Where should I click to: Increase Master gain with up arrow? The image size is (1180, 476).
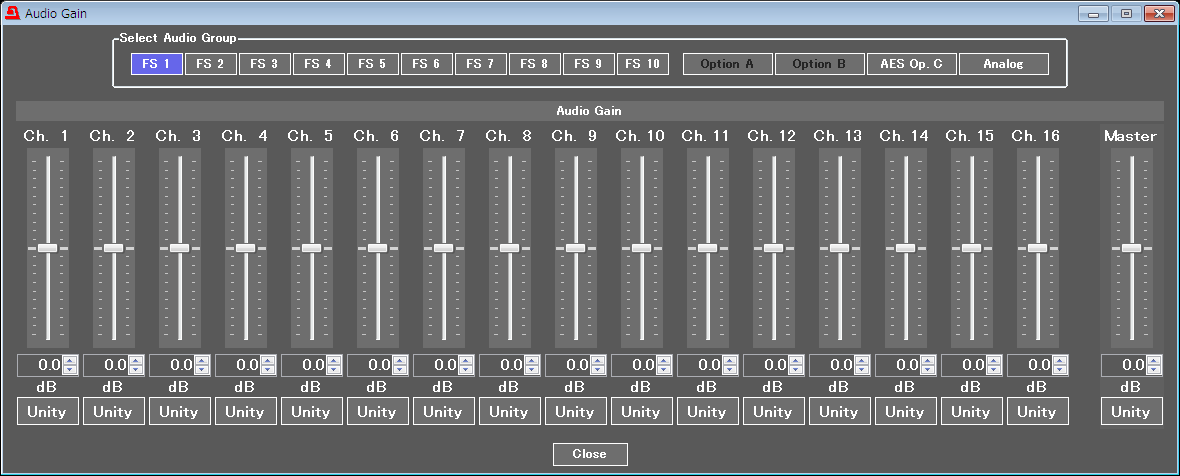pyautogui.click(x=1154, y=360)
